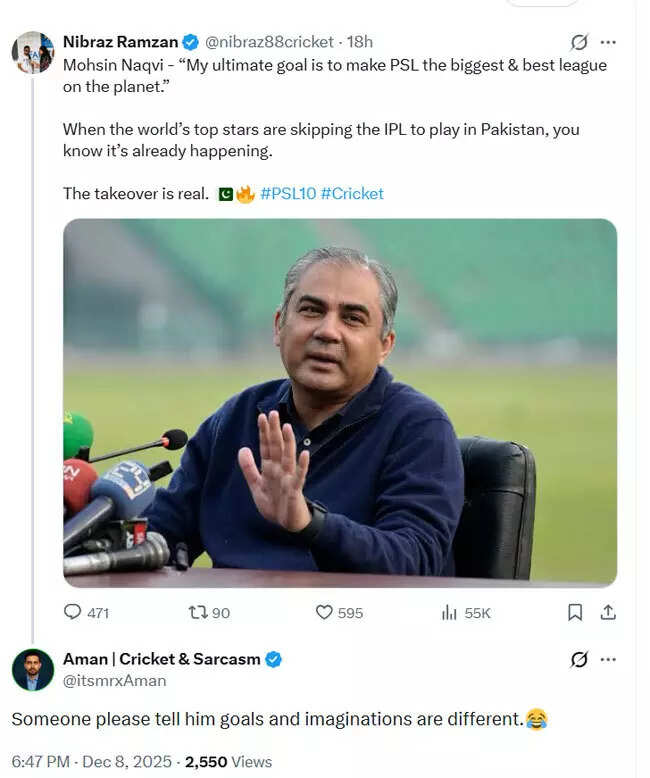
Task: Open the #PSL10 hashtag
Action: pos(288,193)
